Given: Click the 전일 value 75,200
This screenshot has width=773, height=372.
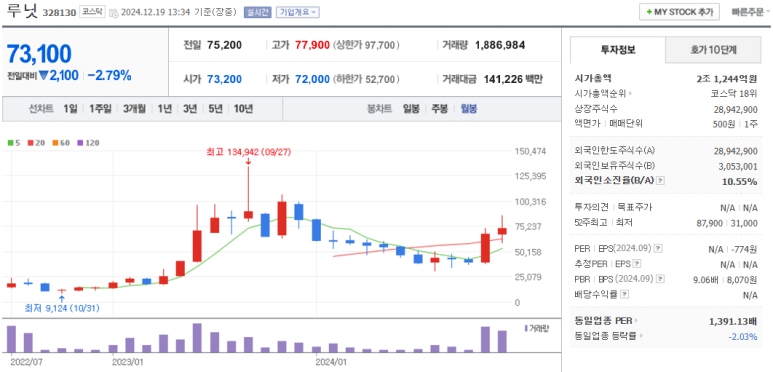Looking at the screenshot, I should pos(225,45).
